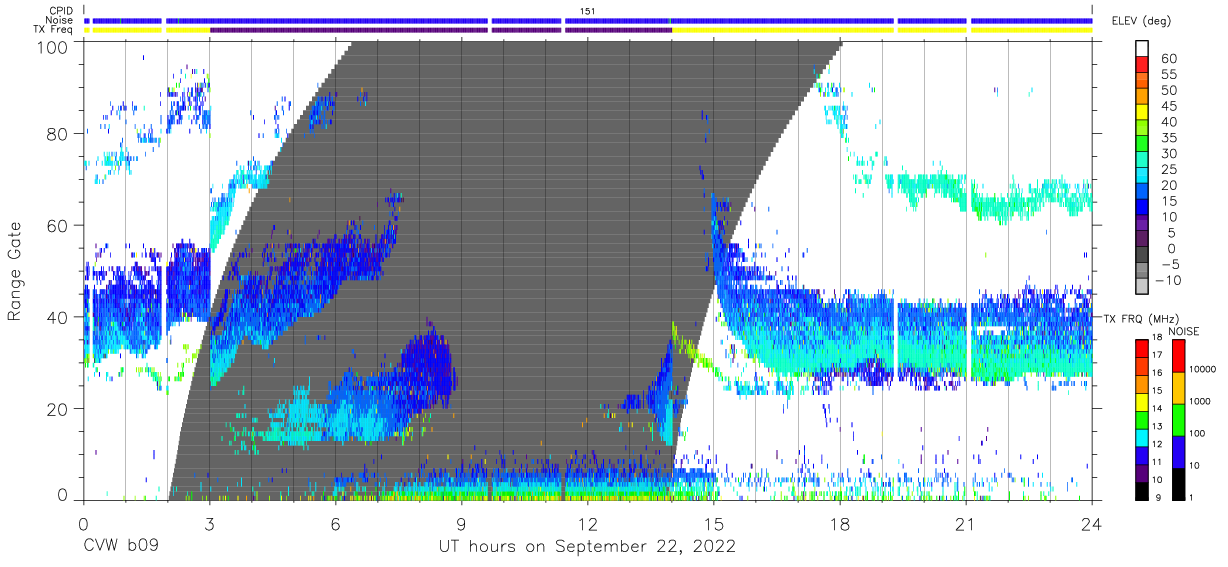Click the red 60-degree elevation swatch
Screen dimensions: 1228x567
1142,65
